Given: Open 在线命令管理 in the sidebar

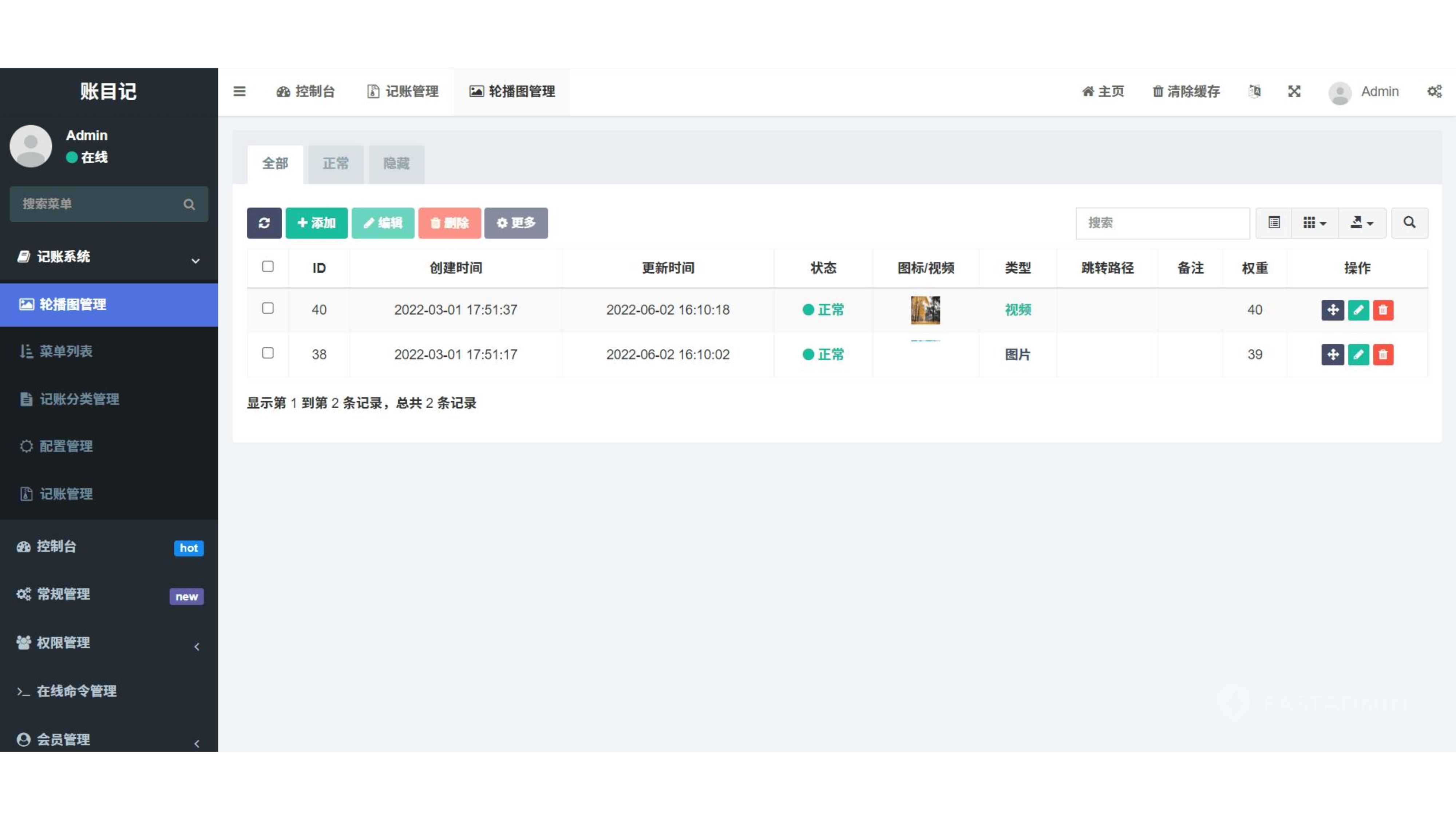Looking at the screenshot, I should pos(109,691).
